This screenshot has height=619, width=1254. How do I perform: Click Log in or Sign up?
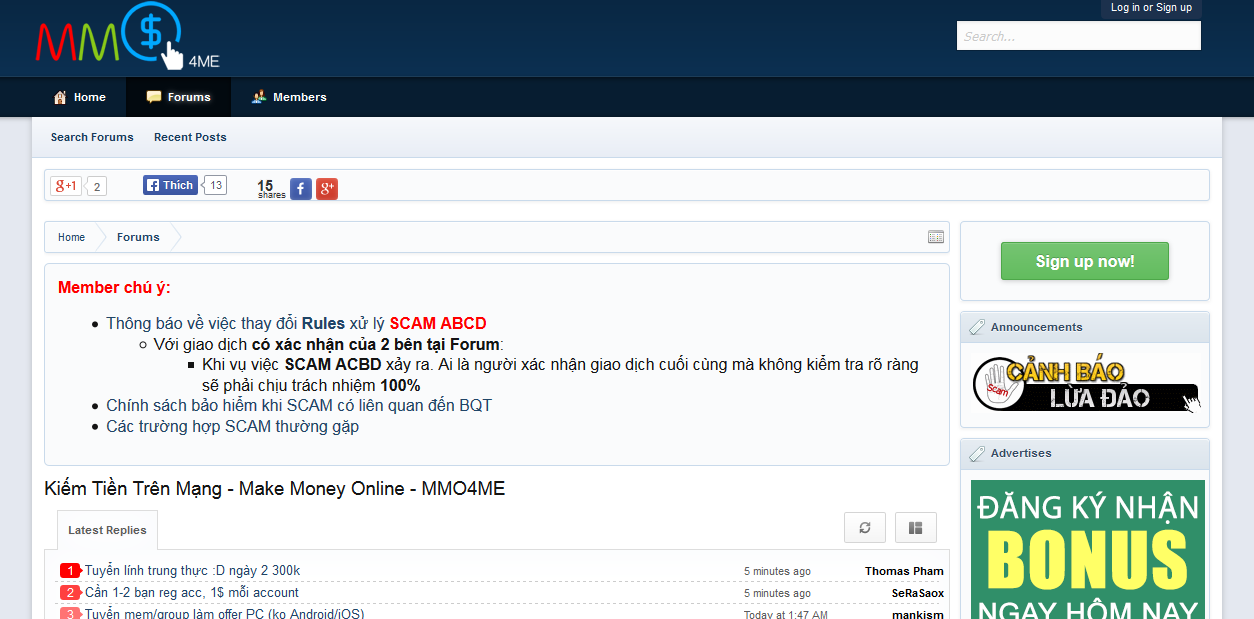(x=1151, y=8)
